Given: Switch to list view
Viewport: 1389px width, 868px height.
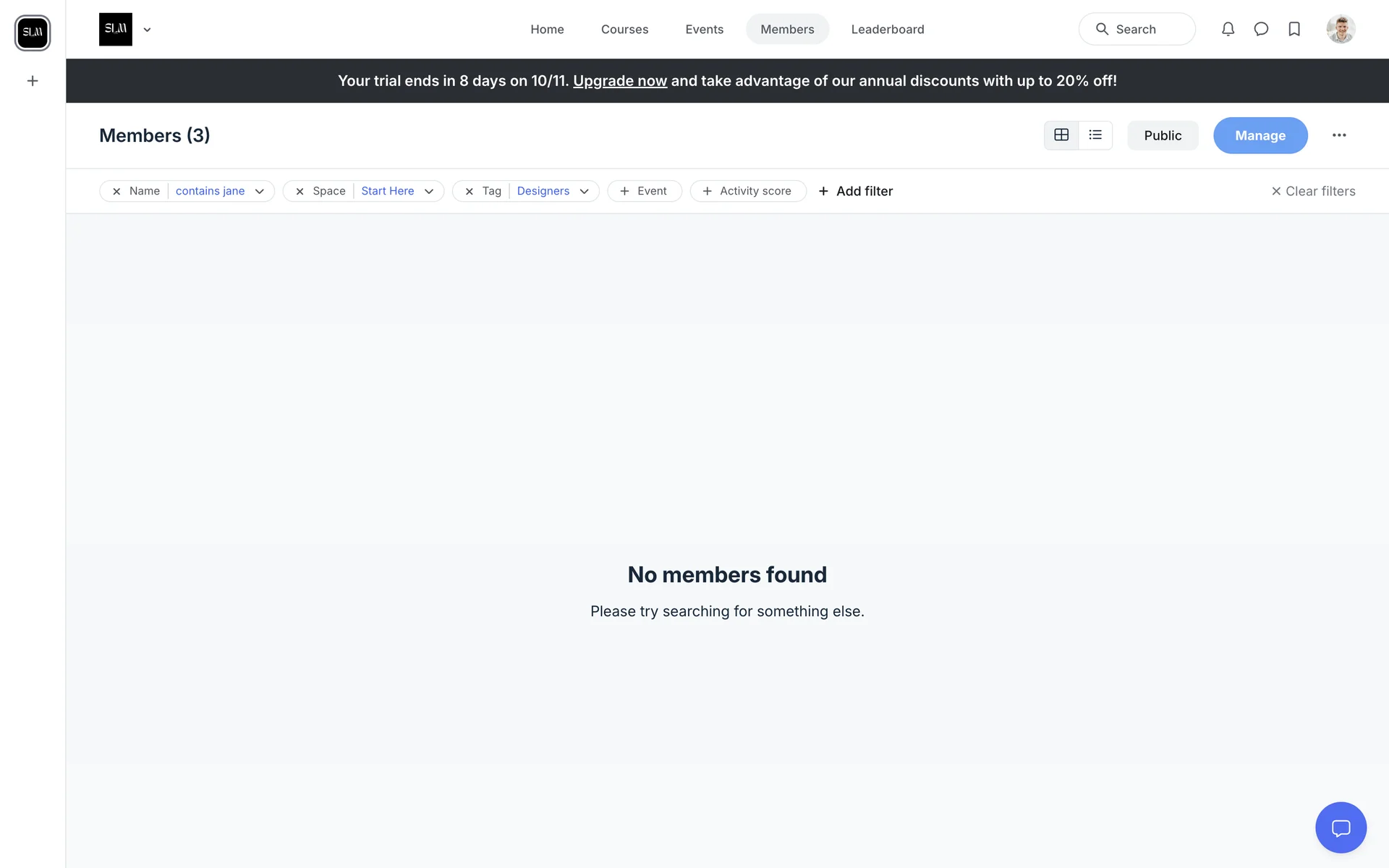Looking at the screenshot, I should pyautogui.click(x=1095, y=135).
